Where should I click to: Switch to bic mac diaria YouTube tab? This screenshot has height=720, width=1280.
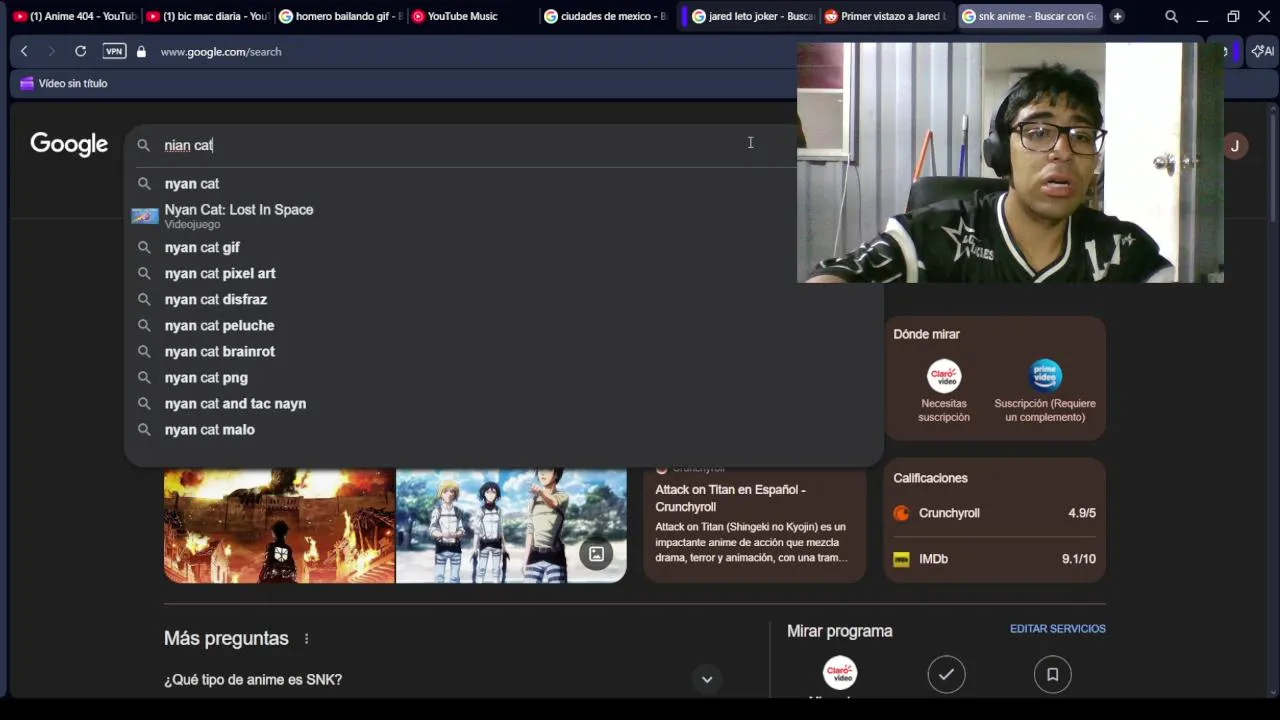[x=207, y=16]
